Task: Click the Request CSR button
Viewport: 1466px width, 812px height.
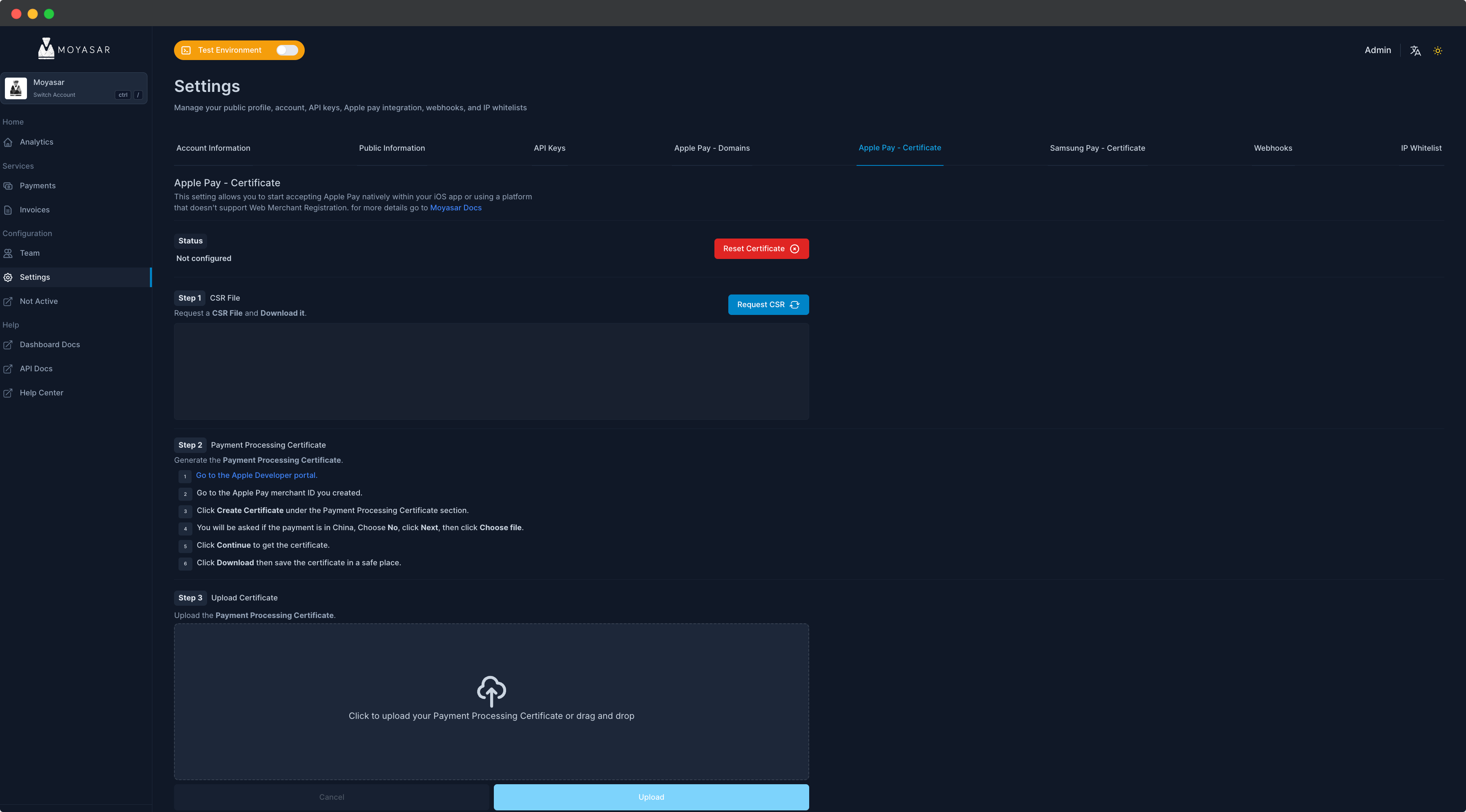Action: [768, 304]
